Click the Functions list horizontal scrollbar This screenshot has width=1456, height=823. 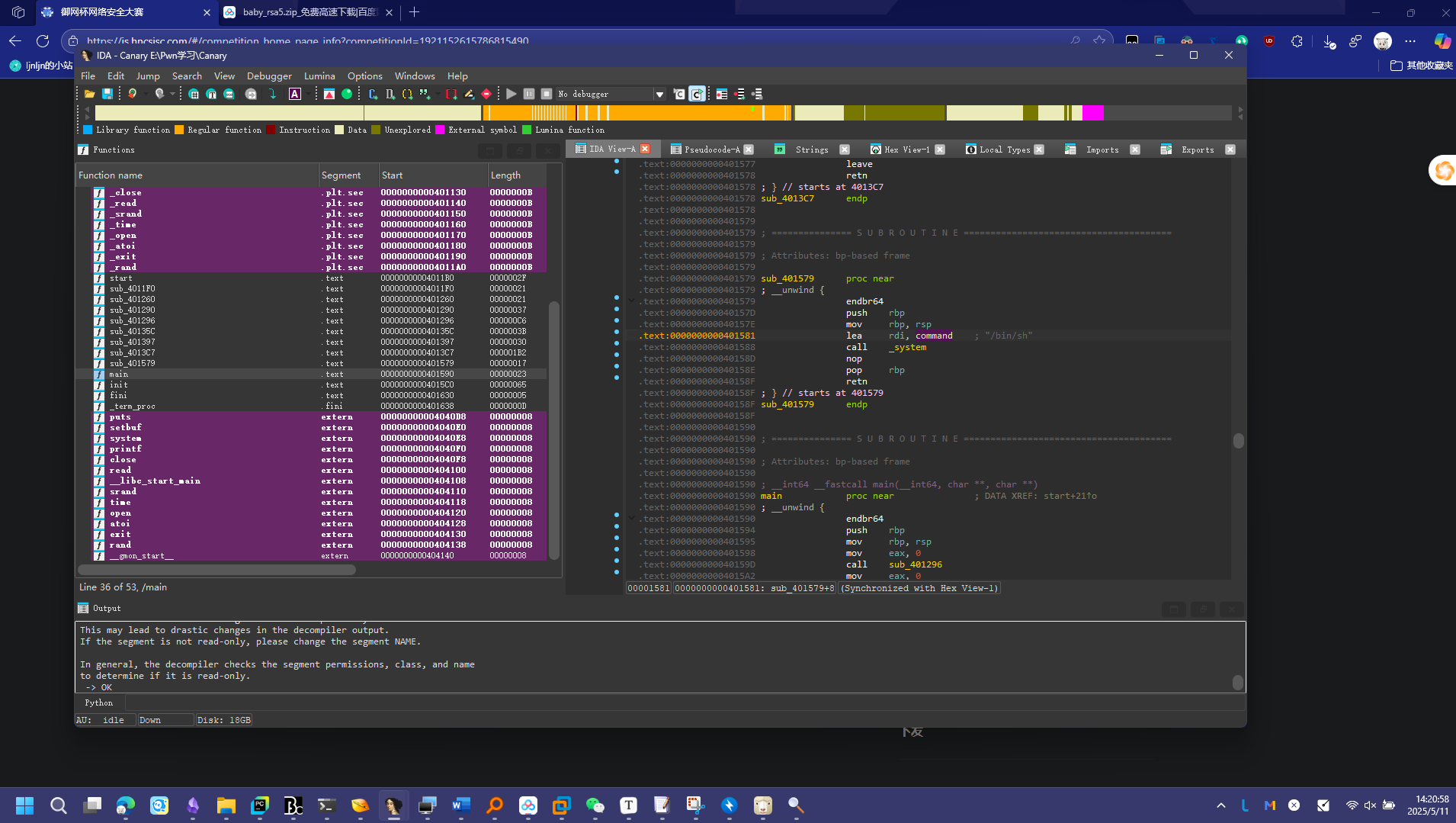click(216, 569)
